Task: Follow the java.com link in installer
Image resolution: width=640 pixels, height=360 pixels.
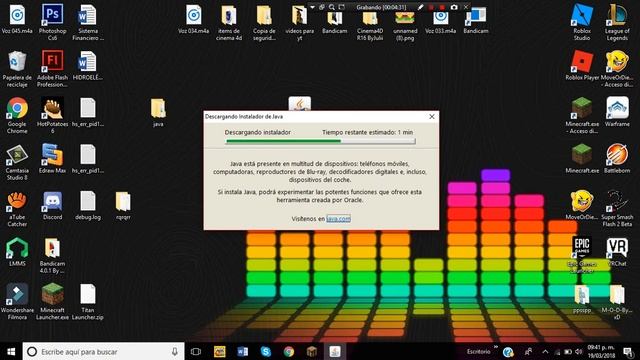Action: [338, 219]
